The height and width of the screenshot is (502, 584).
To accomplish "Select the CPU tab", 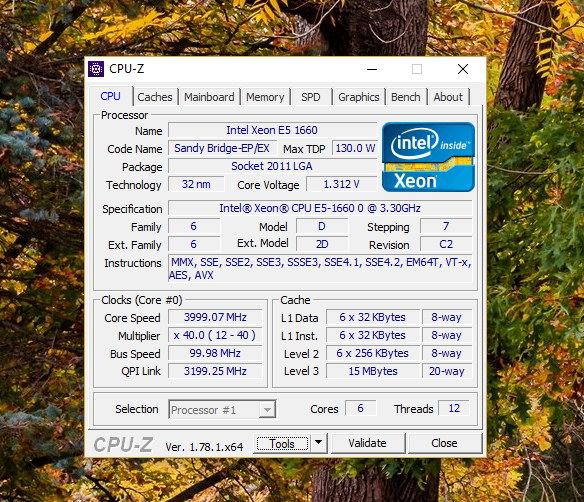I will pos(111,96).
